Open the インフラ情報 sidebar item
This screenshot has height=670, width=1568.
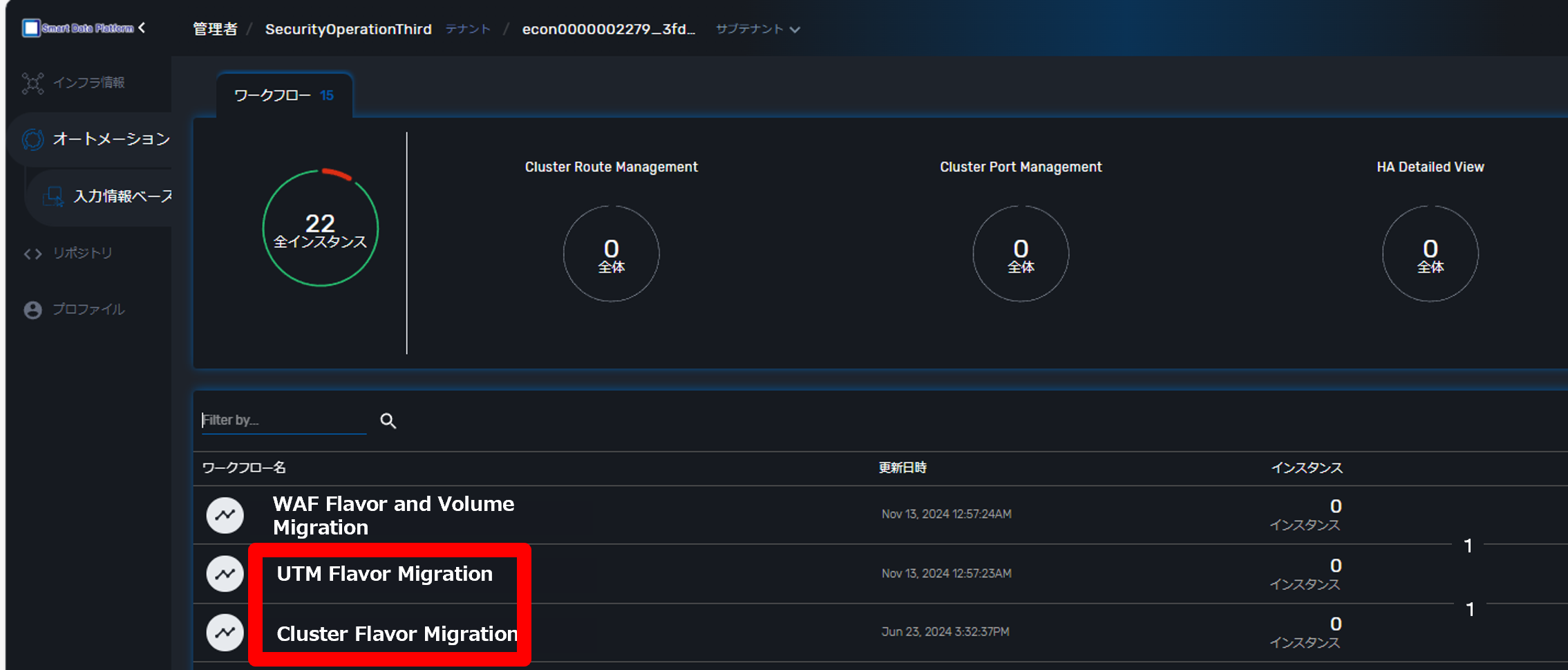coord(88,83)
